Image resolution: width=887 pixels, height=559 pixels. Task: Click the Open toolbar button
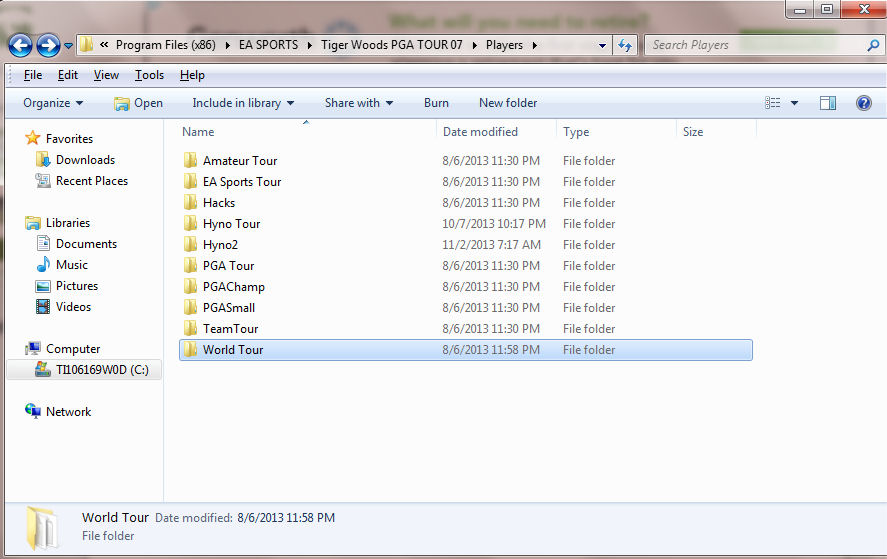tap(139, 103)
